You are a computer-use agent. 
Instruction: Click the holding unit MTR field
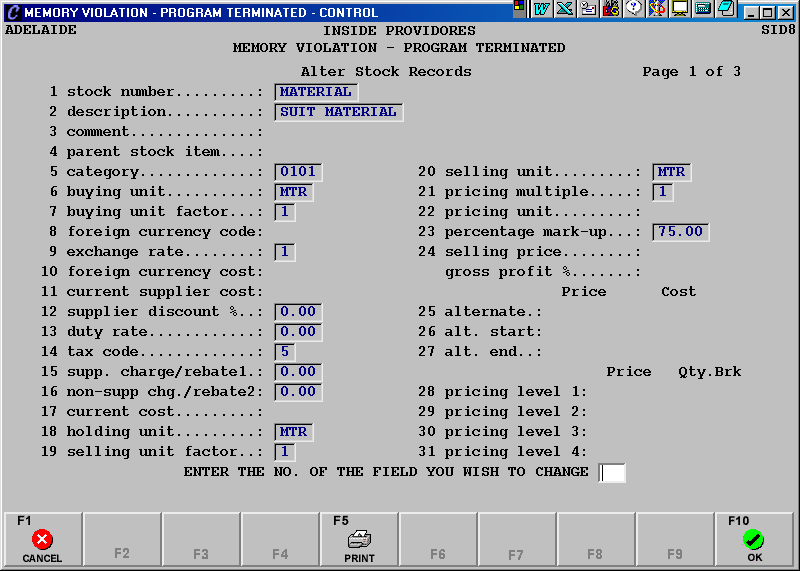coord(293,432)
